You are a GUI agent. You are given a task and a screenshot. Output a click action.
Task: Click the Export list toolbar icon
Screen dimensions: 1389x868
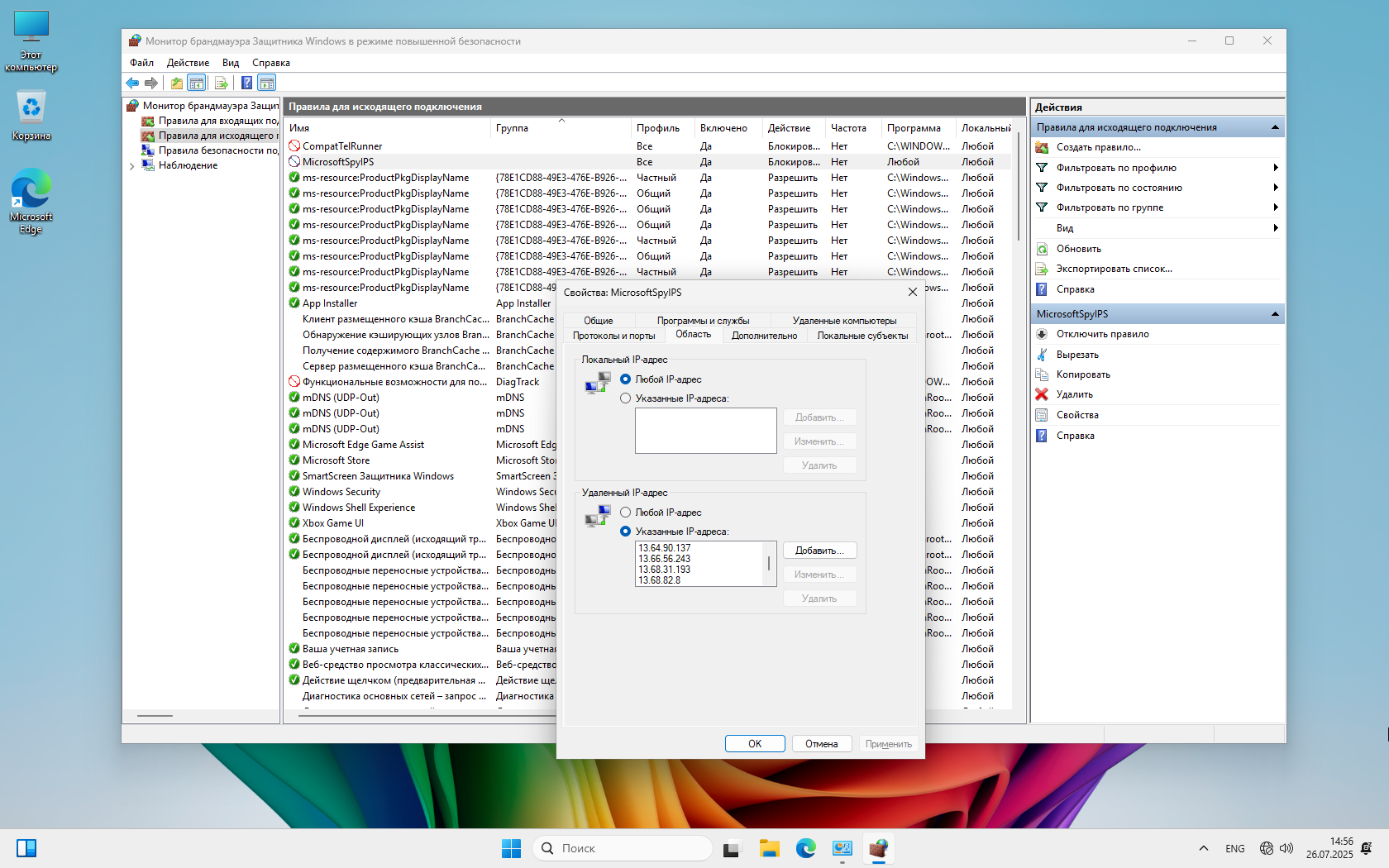pyautogui.click(x=221, y=83)
